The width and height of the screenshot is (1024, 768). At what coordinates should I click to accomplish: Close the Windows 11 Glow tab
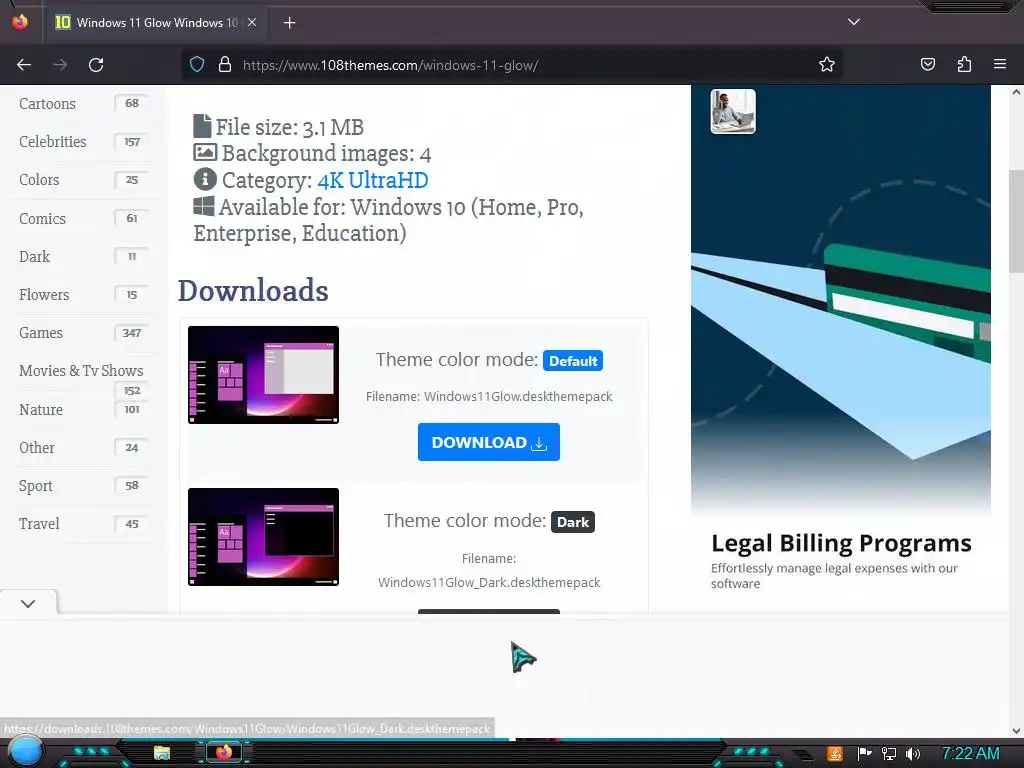coord(252,22)
